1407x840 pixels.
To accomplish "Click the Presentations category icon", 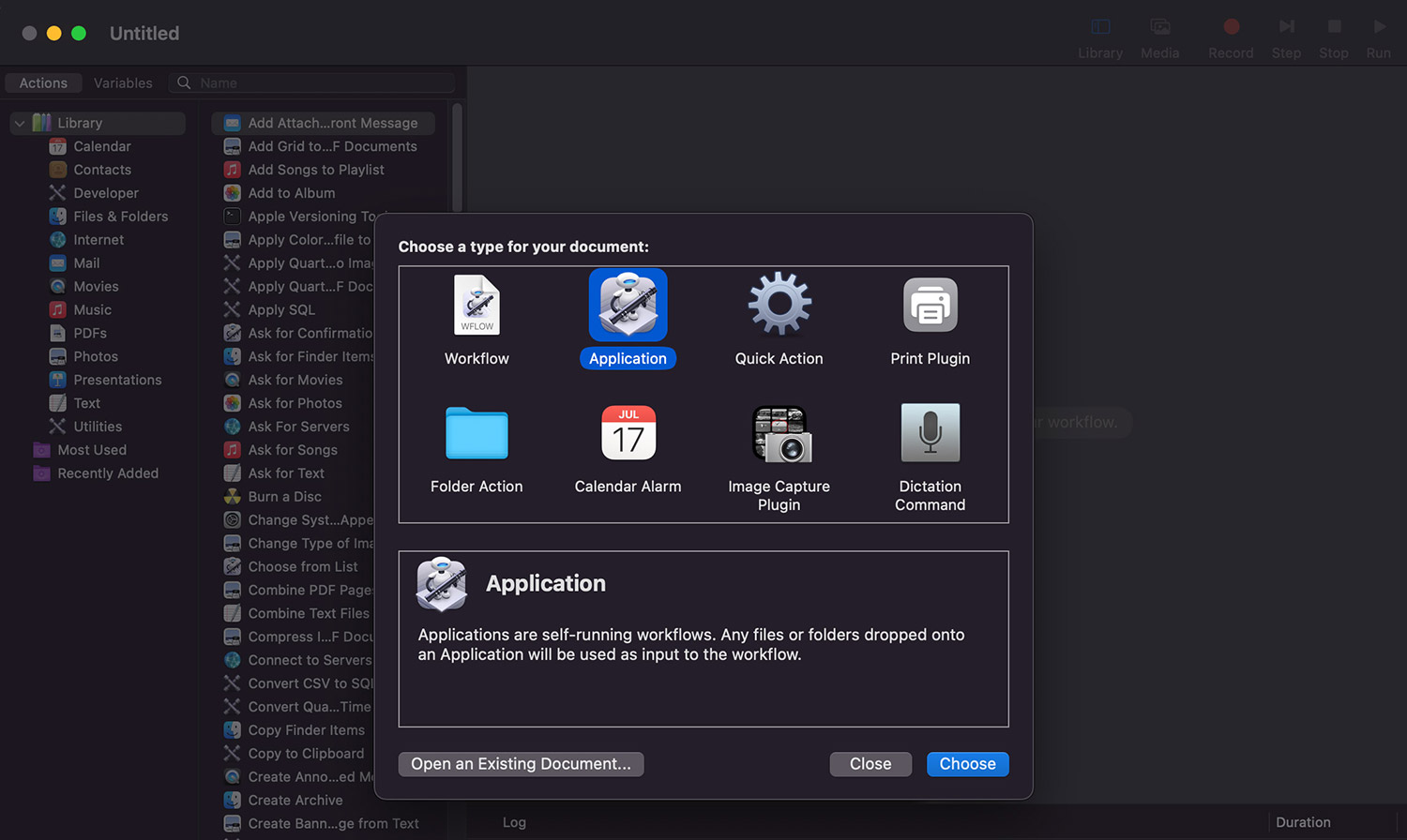I will point(57,380).
